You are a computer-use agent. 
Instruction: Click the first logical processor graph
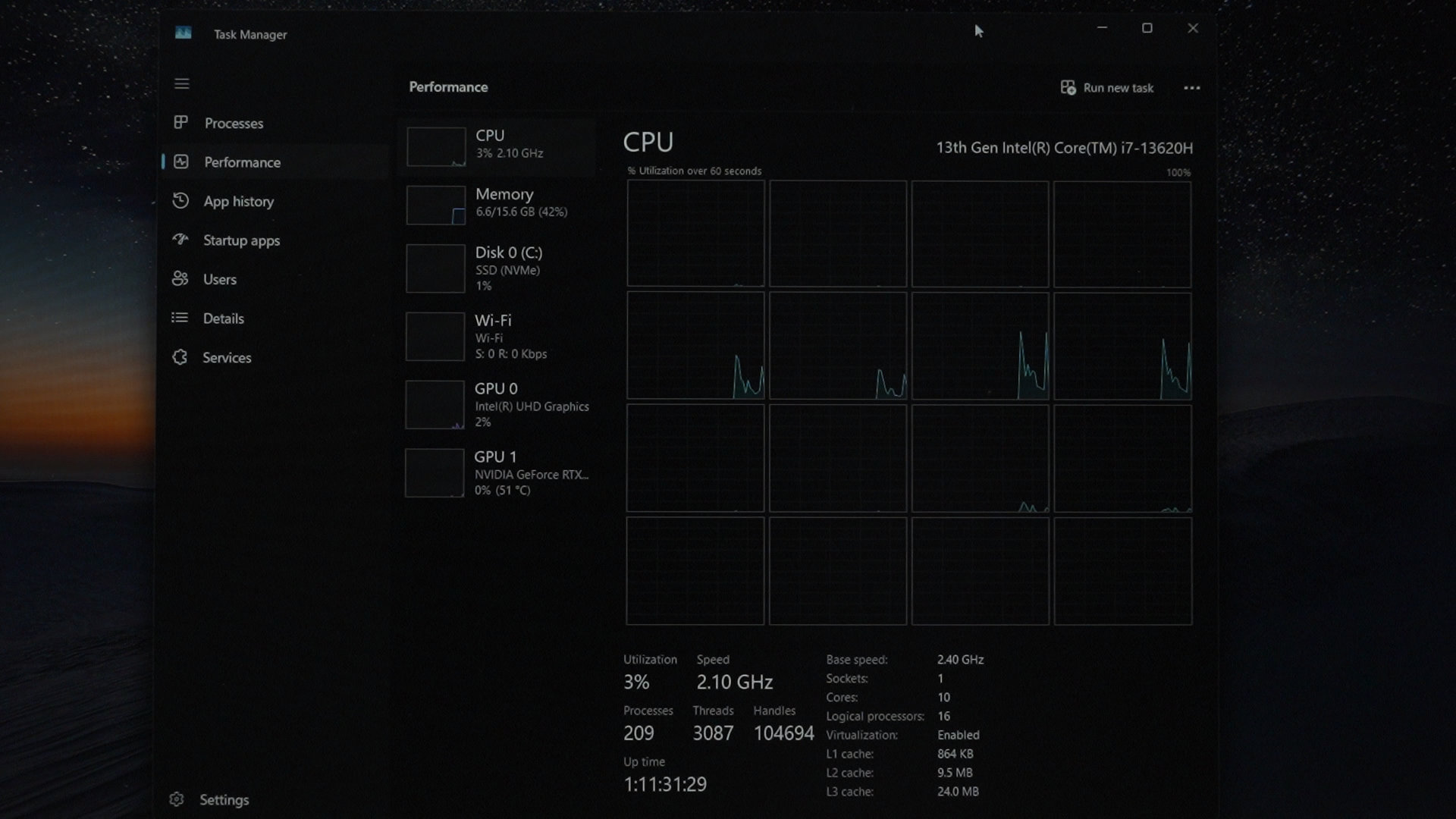click(x=695, y=234)
